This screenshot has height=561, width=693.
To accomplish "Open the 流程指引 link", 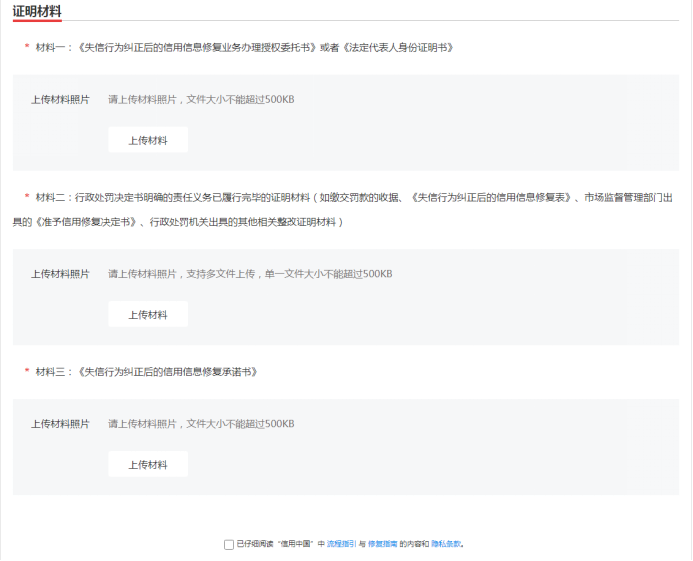I will pyautogui.click(x=341, y=544).
